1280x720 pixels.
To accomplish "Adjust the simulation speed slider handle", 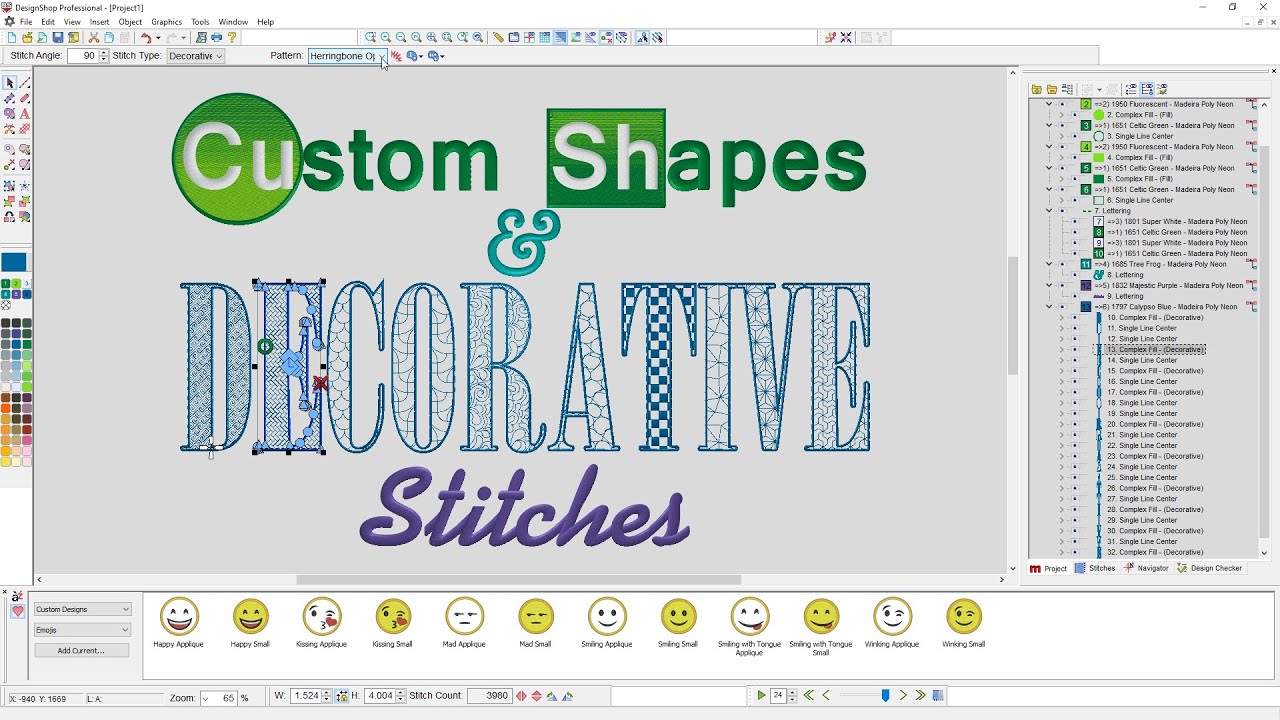I will point(885,695).
